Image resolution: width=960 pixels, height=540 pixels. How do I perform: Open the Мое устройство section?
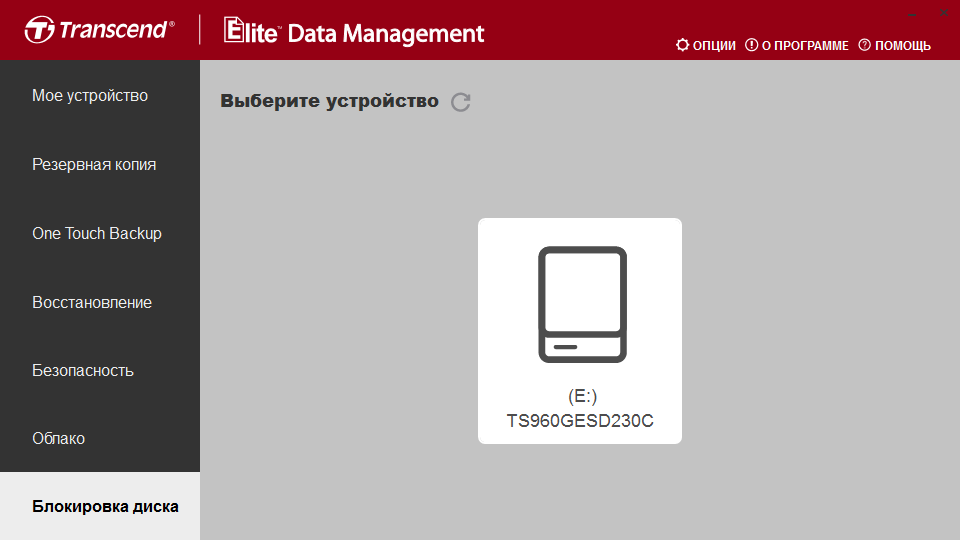(100, 96)
